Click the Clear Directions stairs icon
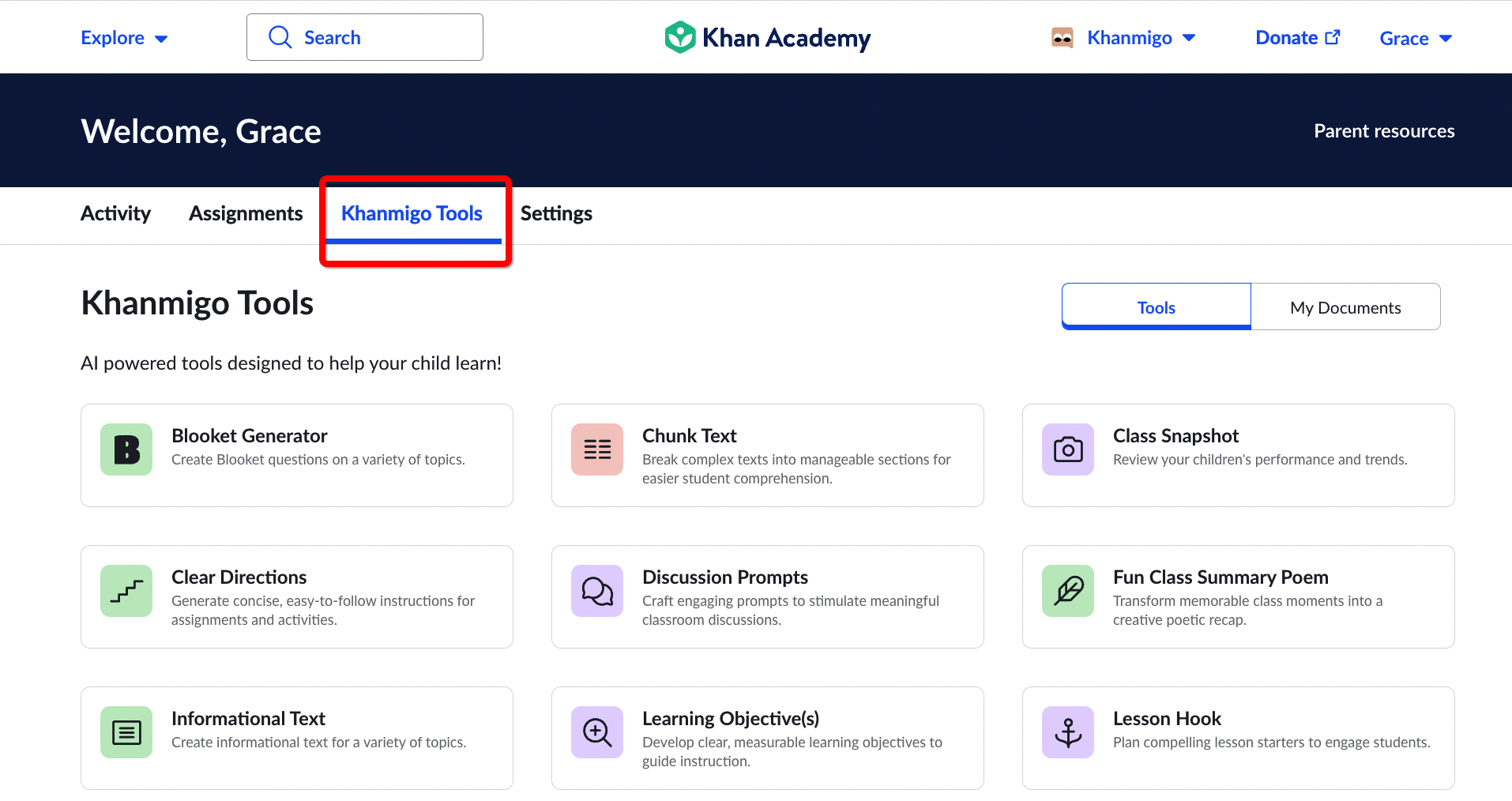This screenshot has height=801, width=1512. click(x=126, y=591)
